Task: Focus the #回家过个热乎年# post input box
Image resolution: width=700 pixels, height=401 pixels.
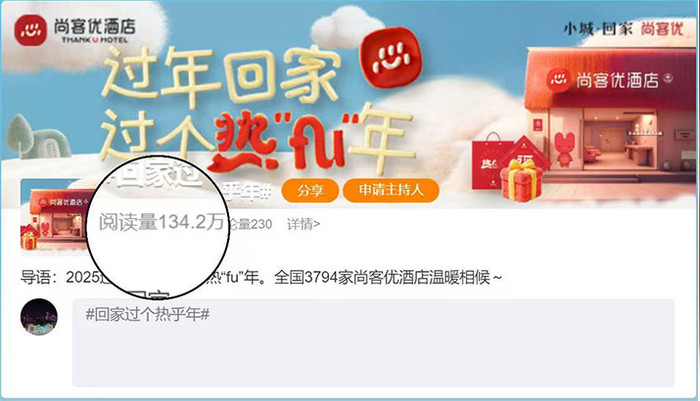Action: point(373,343)
